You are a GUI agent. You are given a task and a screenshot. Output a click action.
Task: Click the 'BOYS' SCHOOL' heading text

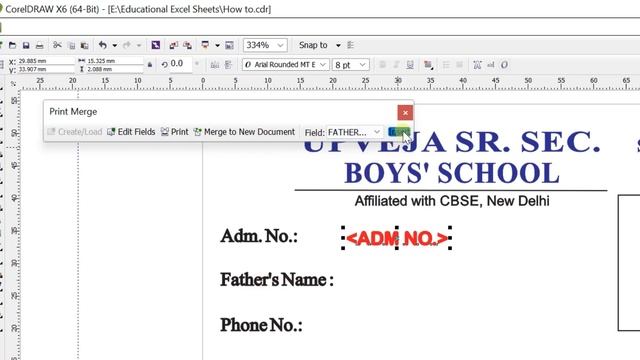click(452, 173)
